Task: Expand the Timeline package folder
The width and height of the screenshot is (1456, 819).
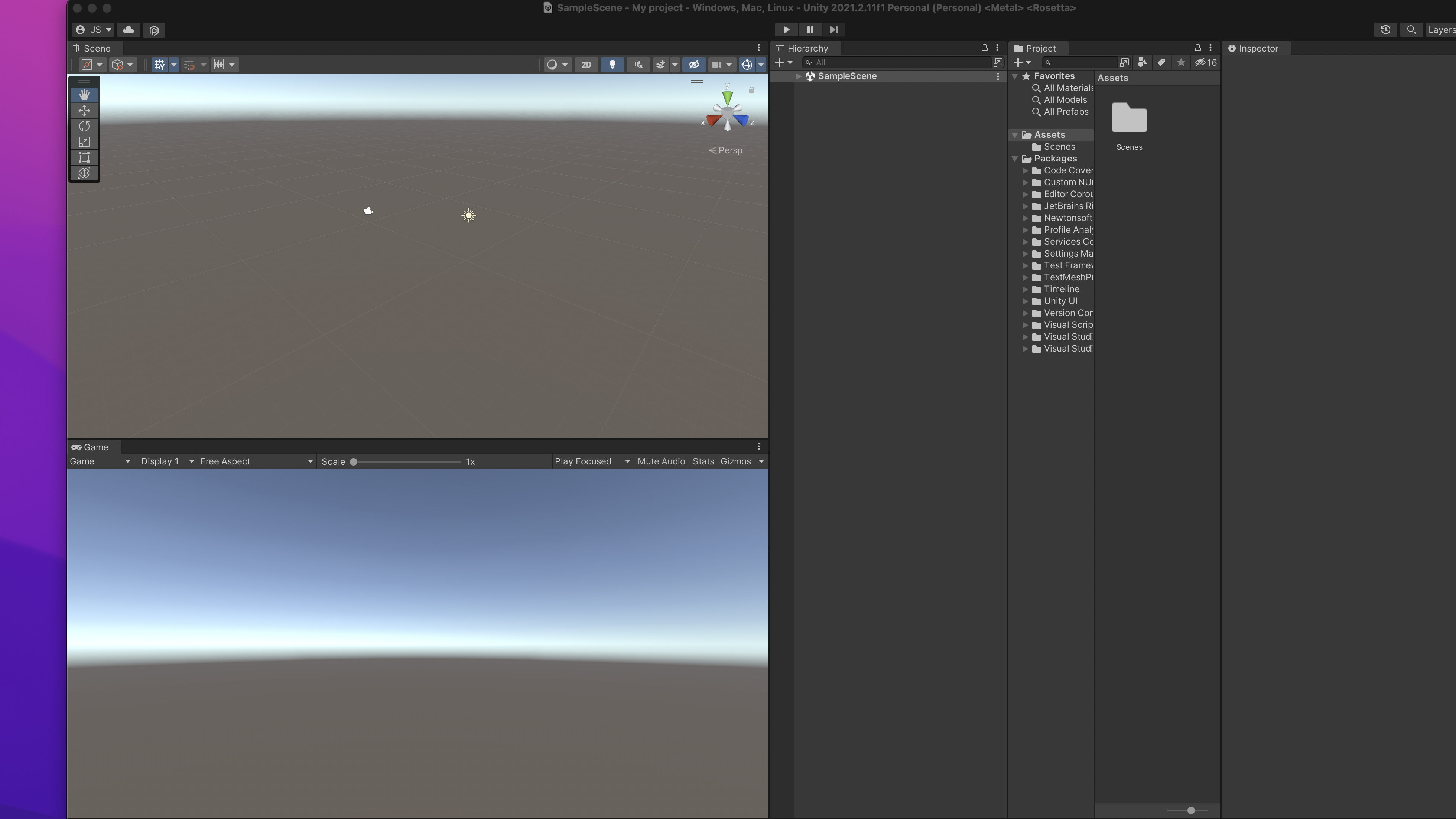Action: coord(1025,289)
